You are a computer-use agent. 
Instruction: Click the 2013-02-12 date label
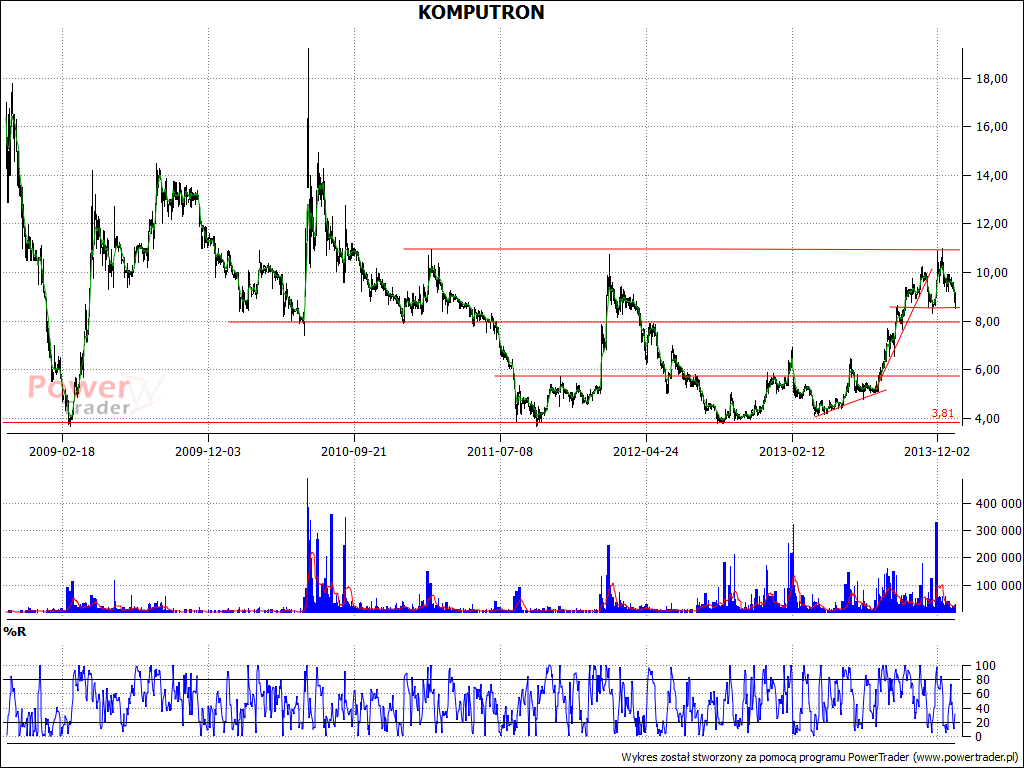click(792, 452)
